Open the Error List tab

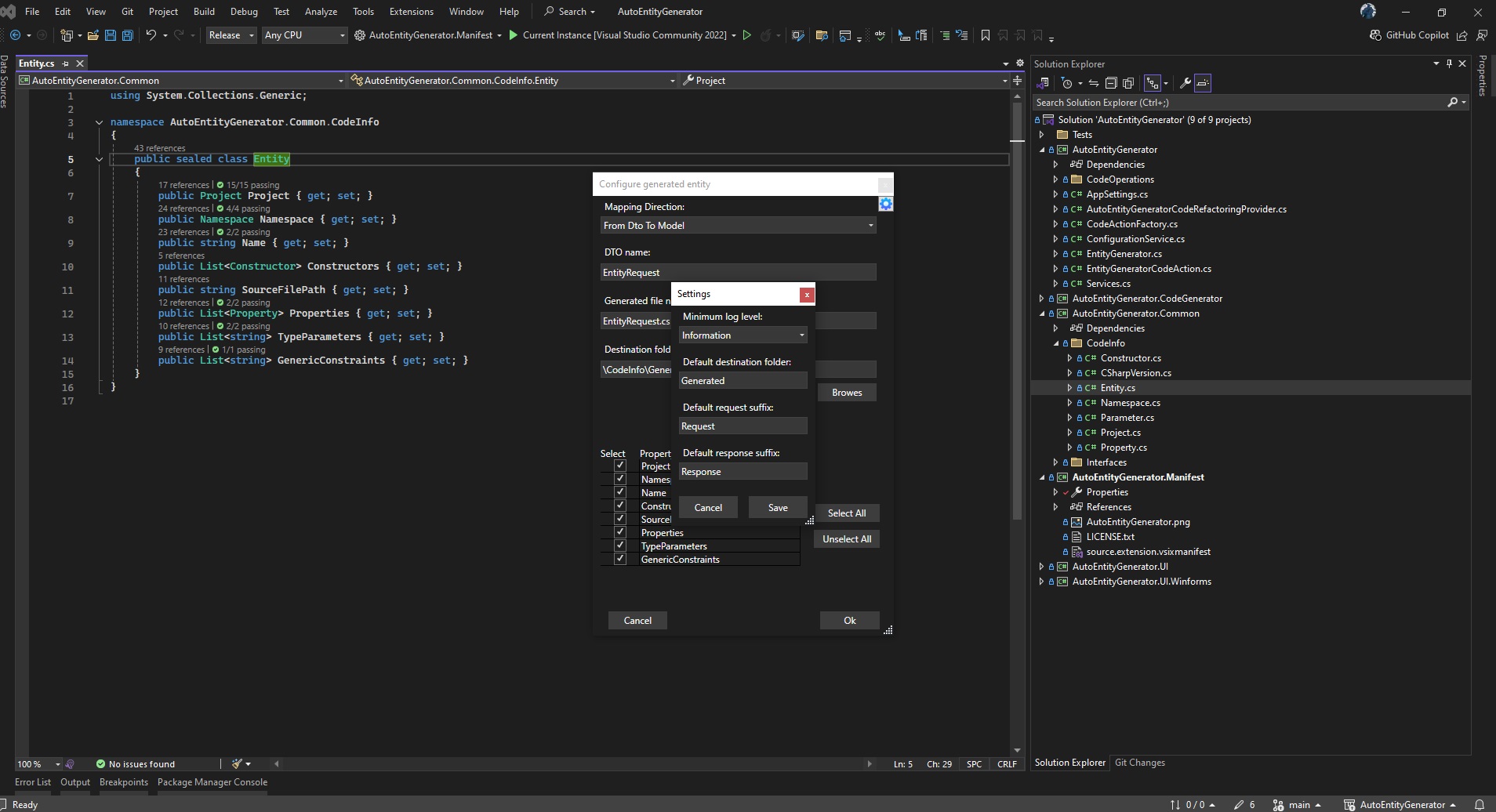pyautogui.click(x=32, y=782)
